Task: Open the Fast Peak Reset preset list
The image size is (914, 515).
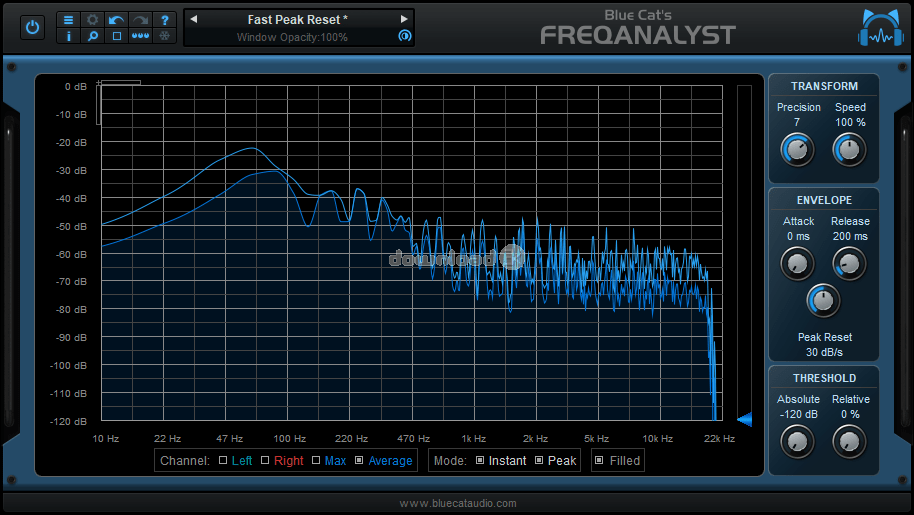Action: pyautogui.click(x=297, y=20)
